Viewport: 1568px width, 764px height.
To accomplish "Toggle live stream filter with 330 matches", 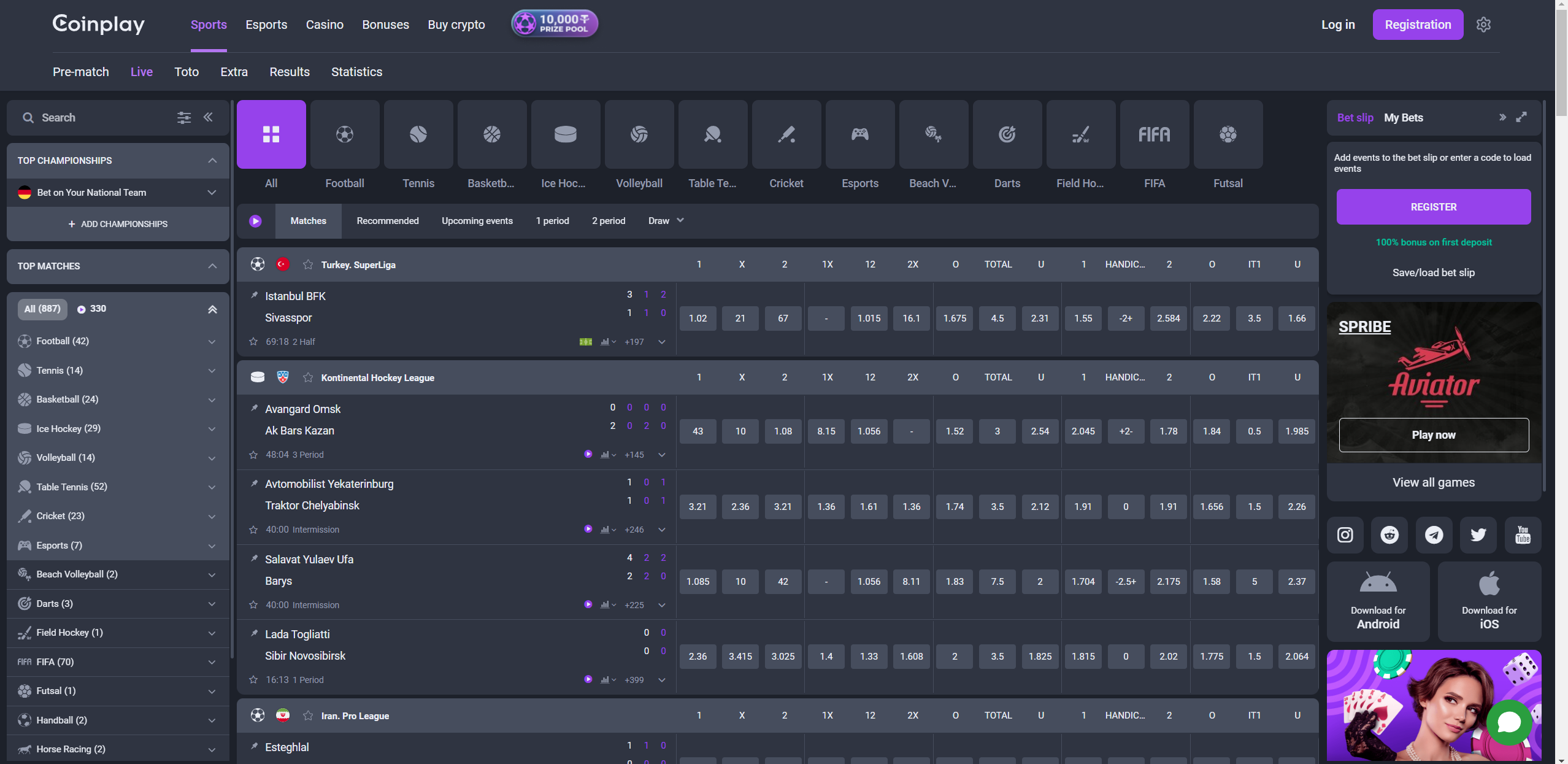I will 91,309.
